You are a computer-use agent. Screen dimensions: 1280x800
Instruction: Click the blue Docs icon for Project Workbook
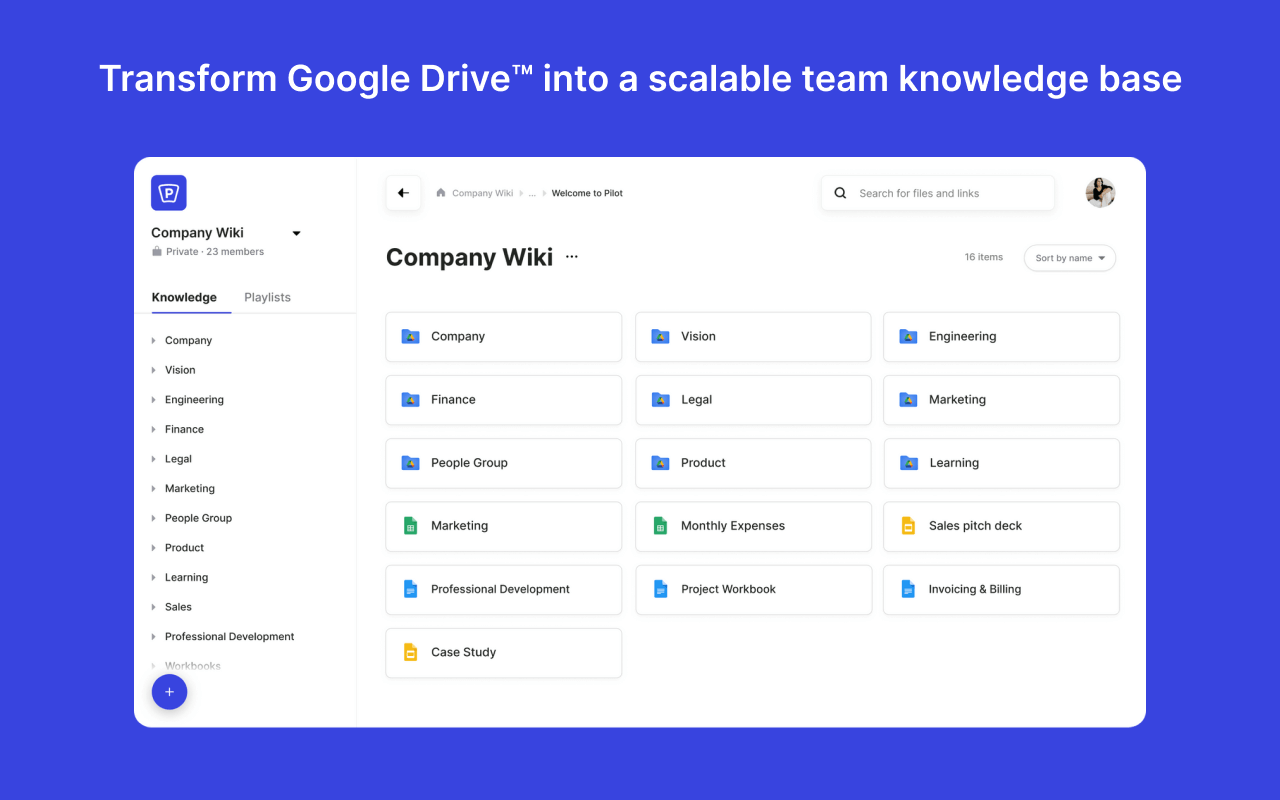tap(660, 589)
